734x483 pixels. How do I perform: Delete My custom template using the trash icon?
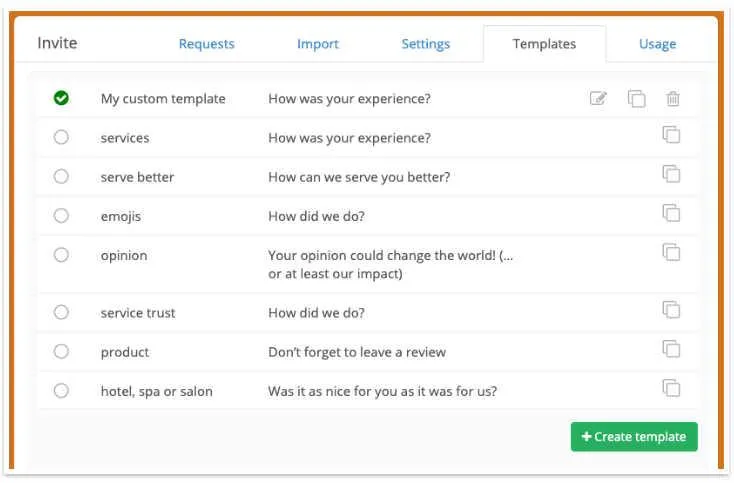click(x=673, y=98)
